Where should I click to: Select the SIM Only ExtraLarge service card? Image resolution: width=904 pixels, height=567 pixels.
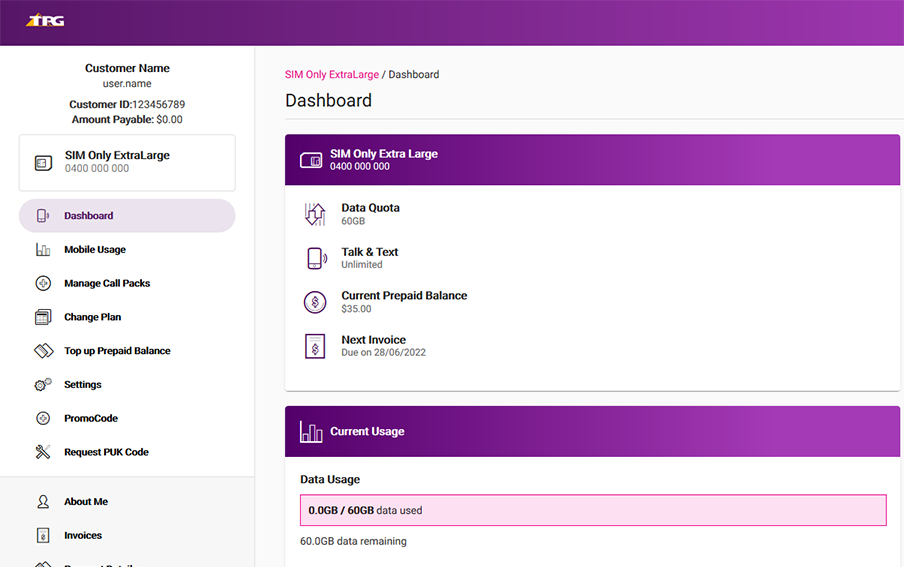(x=127, y=162)
